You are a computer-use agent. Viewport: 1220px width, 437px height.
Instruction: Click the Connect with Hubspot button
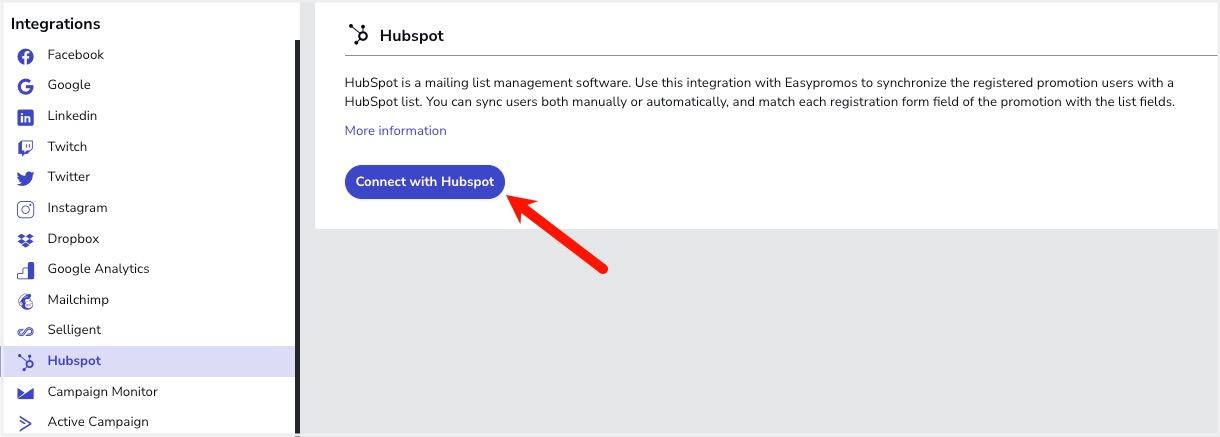click(425, 182)
